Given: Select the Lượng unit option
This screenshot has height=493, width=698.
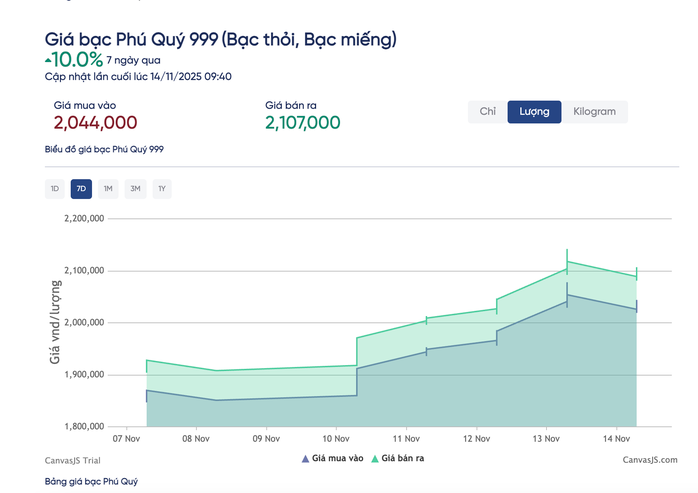Looking at the screenshot, I should [x=534, y=112].
